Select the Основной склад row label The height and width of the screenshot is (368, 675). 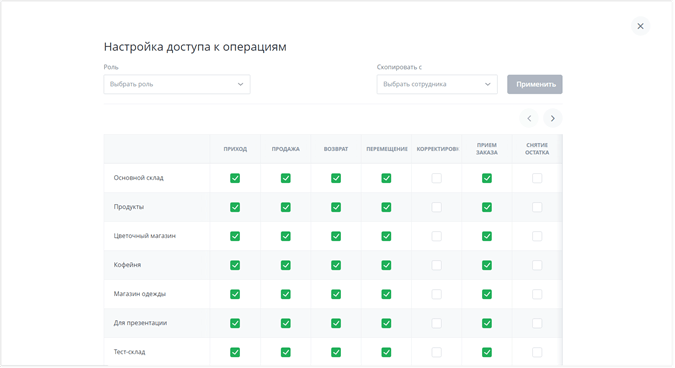coord(139,178)
